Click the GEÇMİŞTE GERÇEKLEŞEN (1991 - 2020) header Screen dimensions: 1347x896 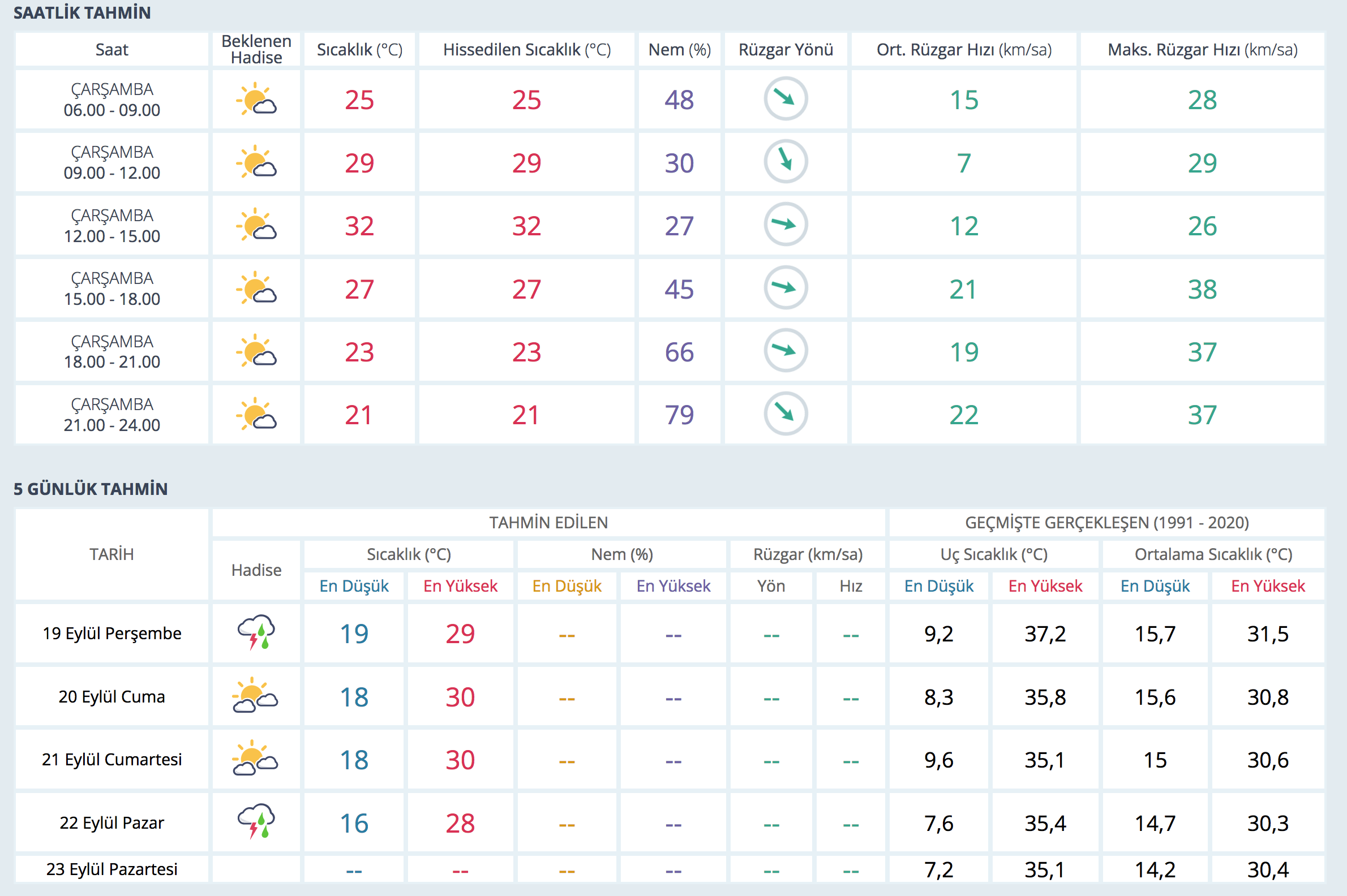coord(1106,522)
